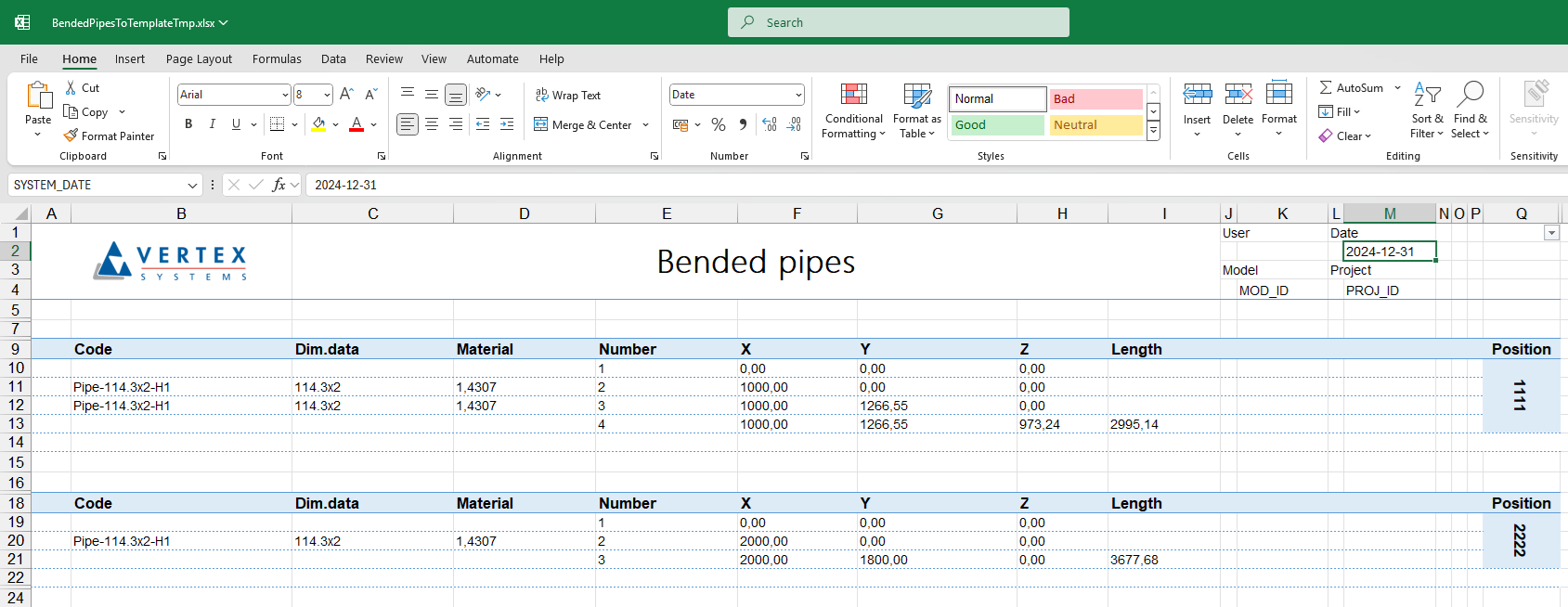Click in the Search box
Viewport: 1568px width, 607px height.
click(898, 22)
